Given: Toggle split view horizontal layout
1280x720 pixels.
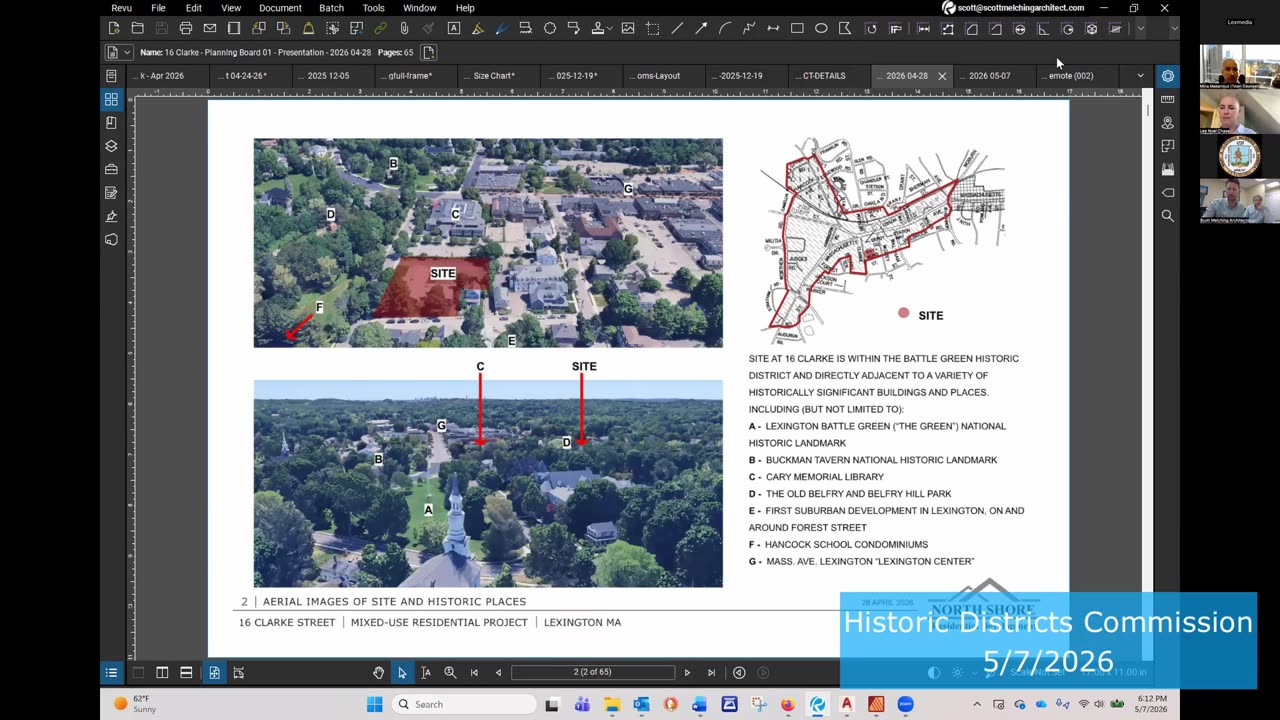Looking at the screenshot, I should [186, 673].
